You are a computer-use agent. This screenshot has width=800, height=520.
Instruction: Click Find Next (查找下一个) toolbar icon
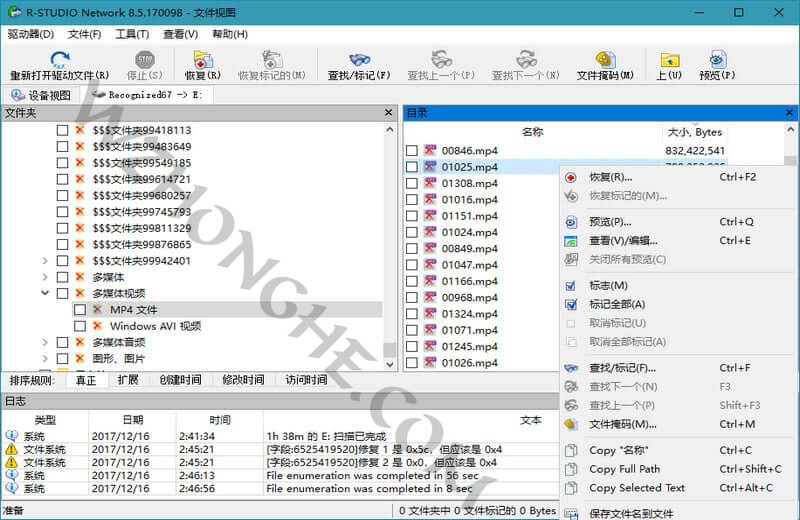[526, 60]
